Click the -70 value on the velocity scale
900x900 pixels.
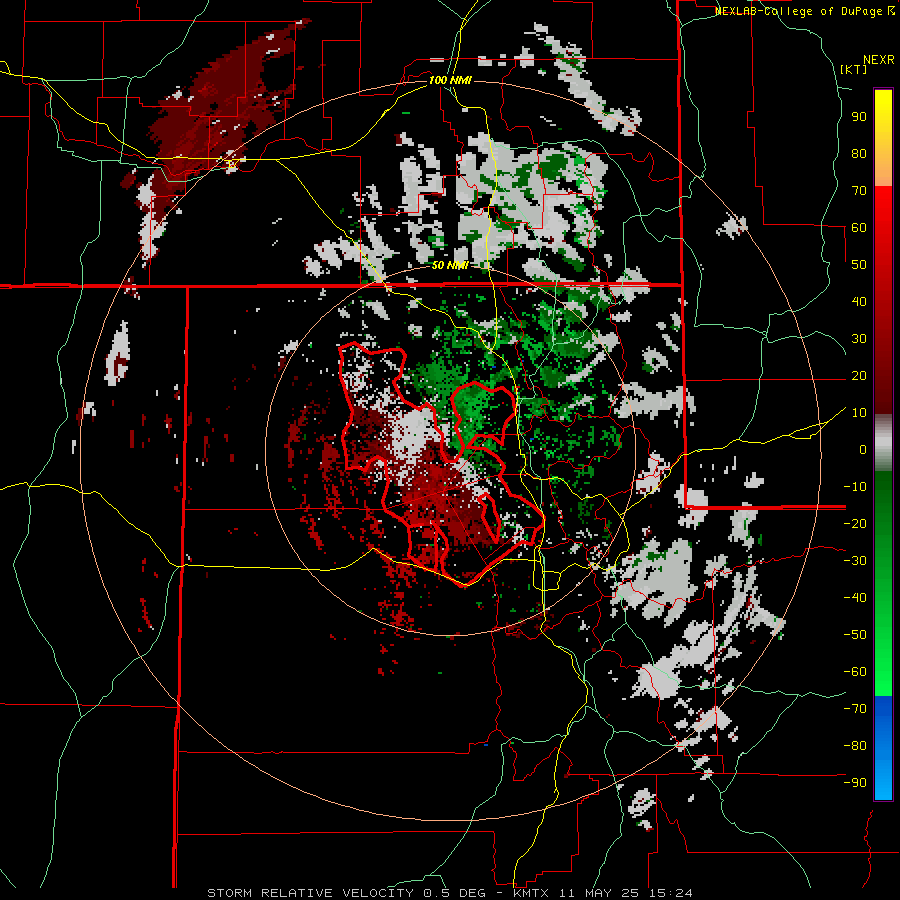point(855,709)
